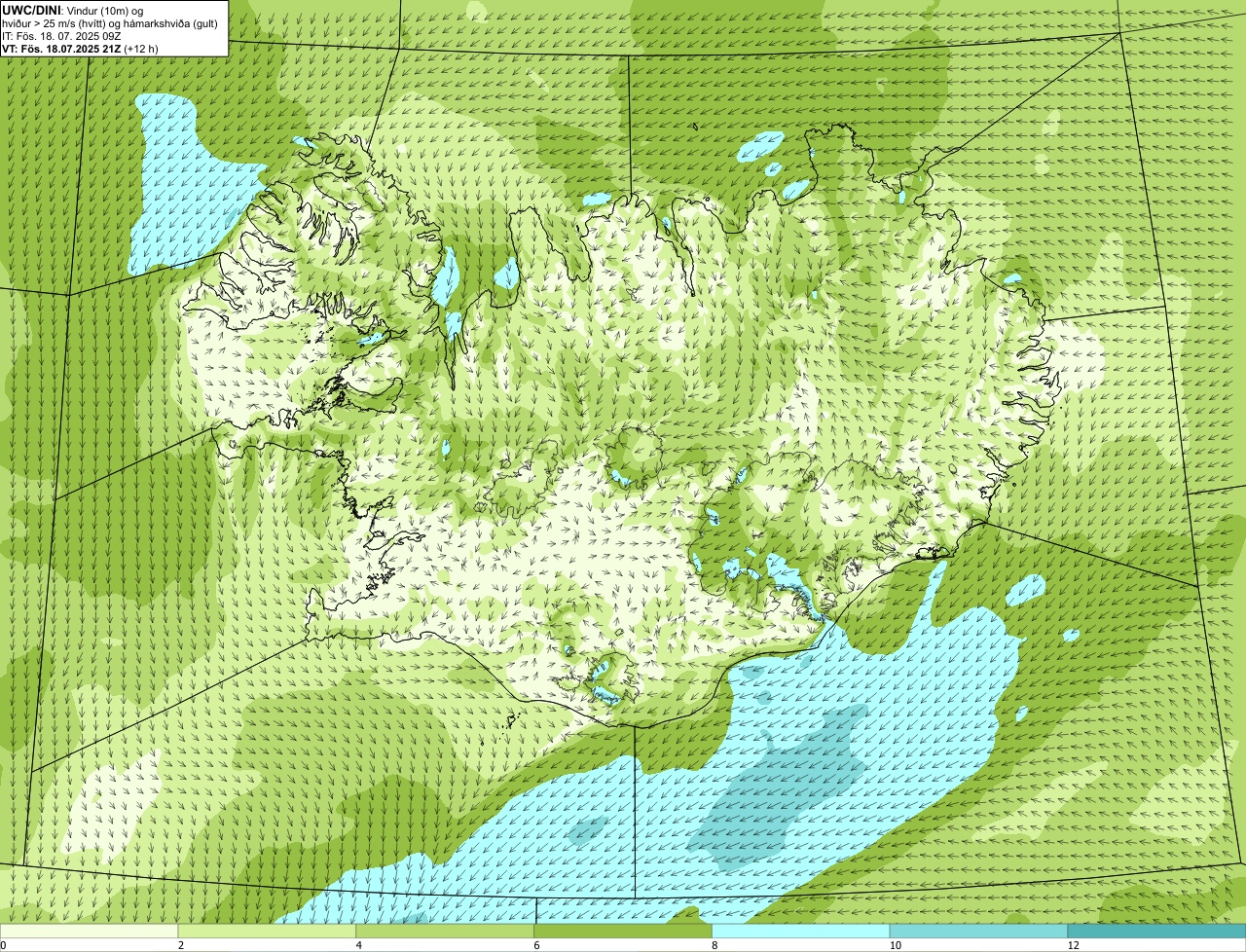This screenshot has height=952, width=1246.
Task: Click the 6–8 m/s dark green legend band
Action: tap(624, 932)
